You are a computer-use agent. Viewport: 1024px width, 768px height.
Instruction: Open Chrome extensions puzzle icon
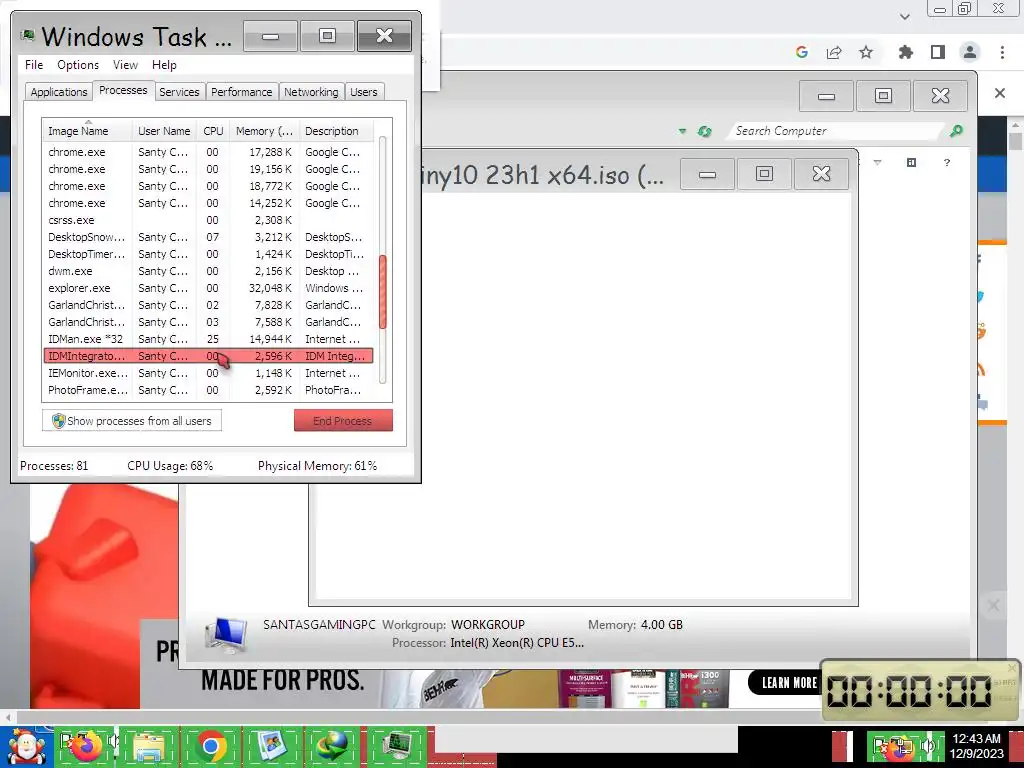point(906,52)
